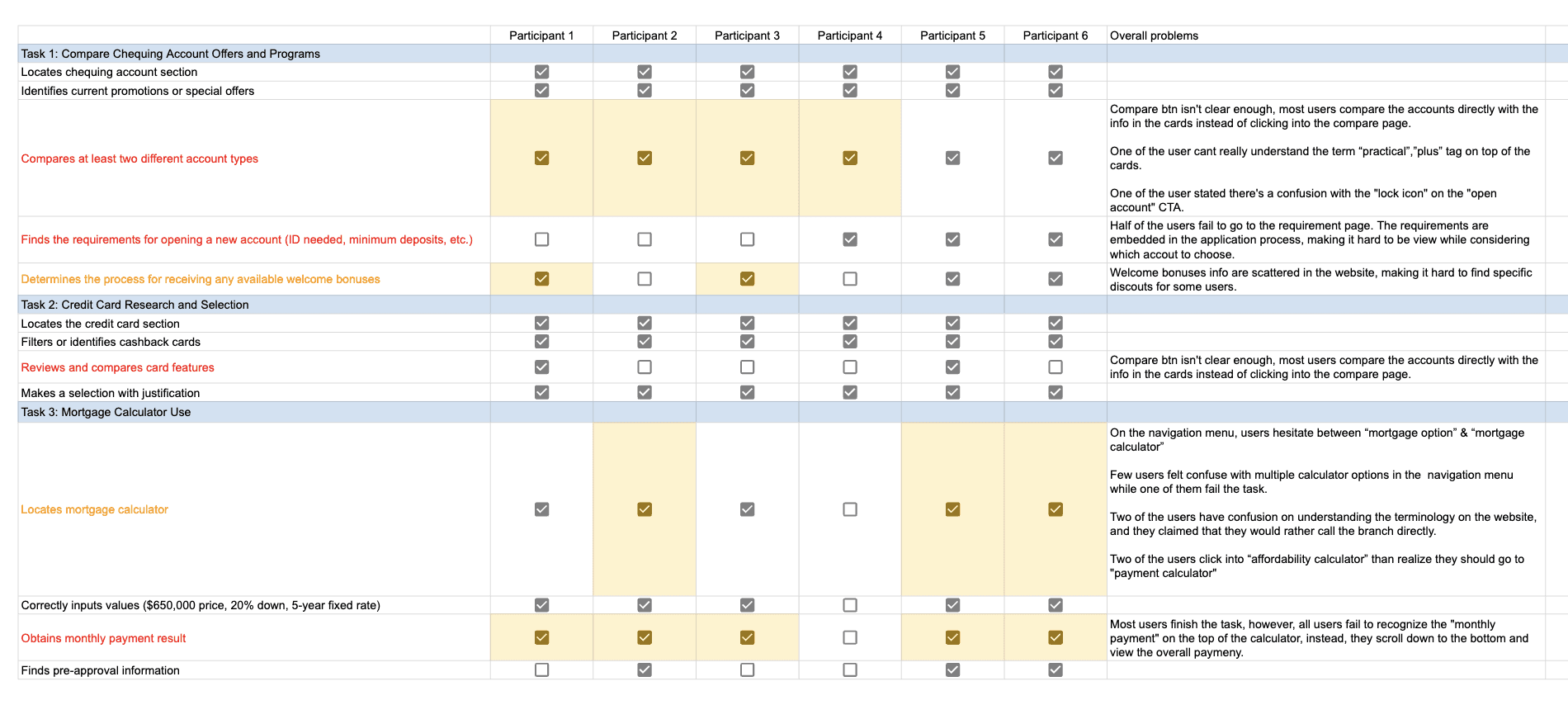Check Participant 6 Reviews and compares card features
Screen dimensions: 1568x705
[1056, 367]
